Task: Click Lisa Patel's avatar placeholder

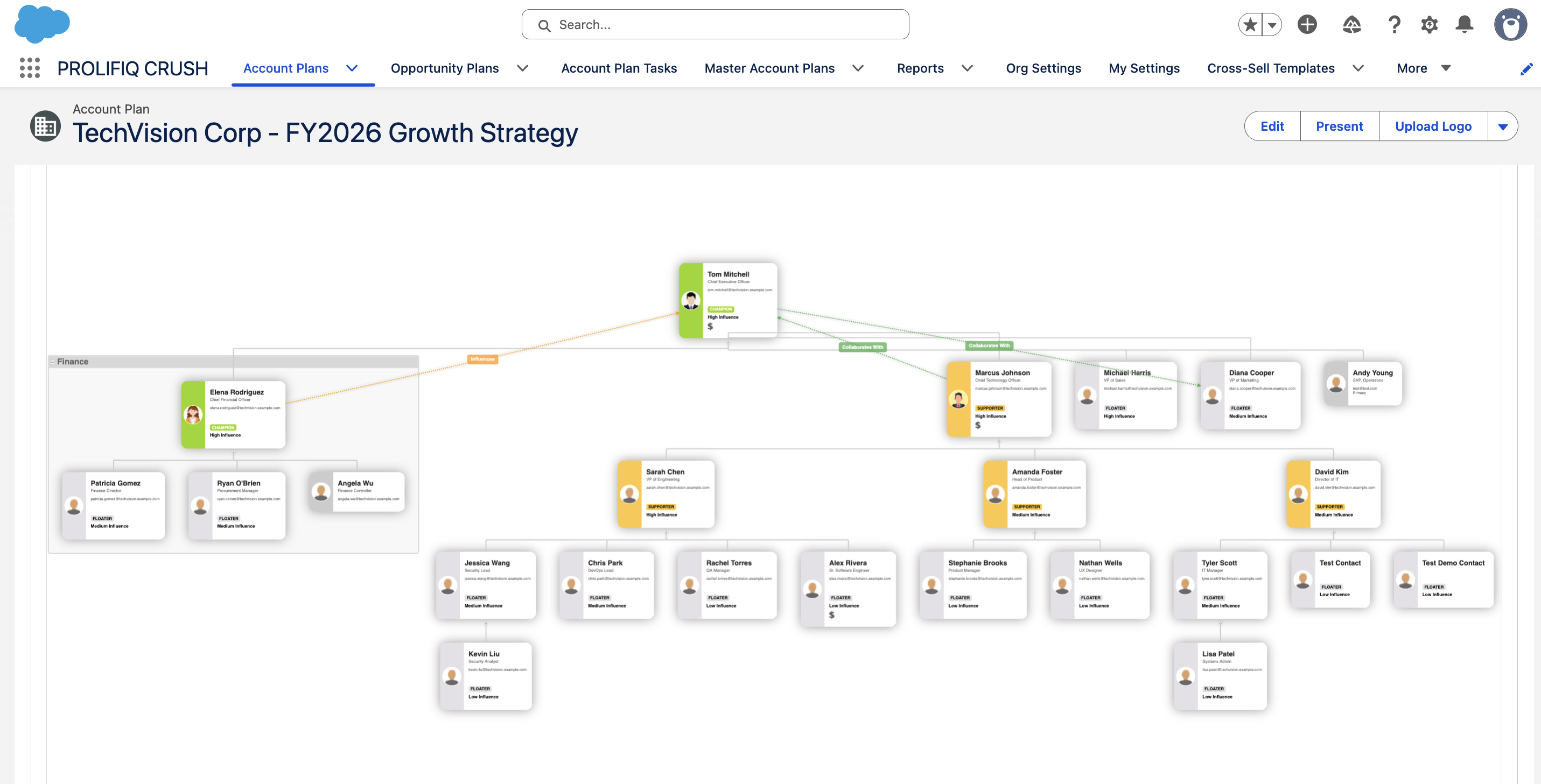Action: 1186,676
